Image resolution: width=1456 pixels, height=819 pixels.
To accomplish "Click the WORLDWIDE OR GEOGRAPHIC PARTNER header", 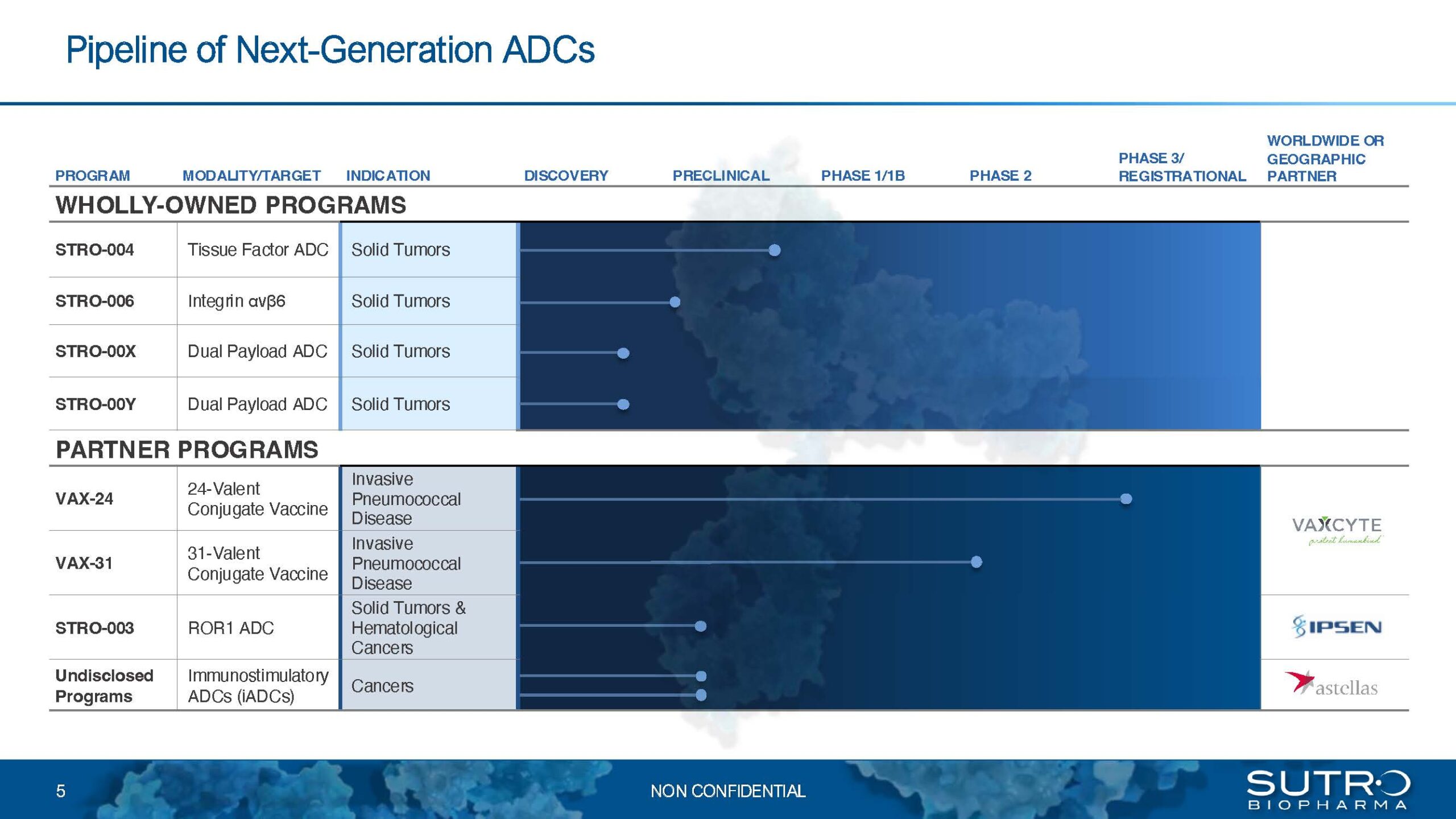I will (x=1325, y=159).
